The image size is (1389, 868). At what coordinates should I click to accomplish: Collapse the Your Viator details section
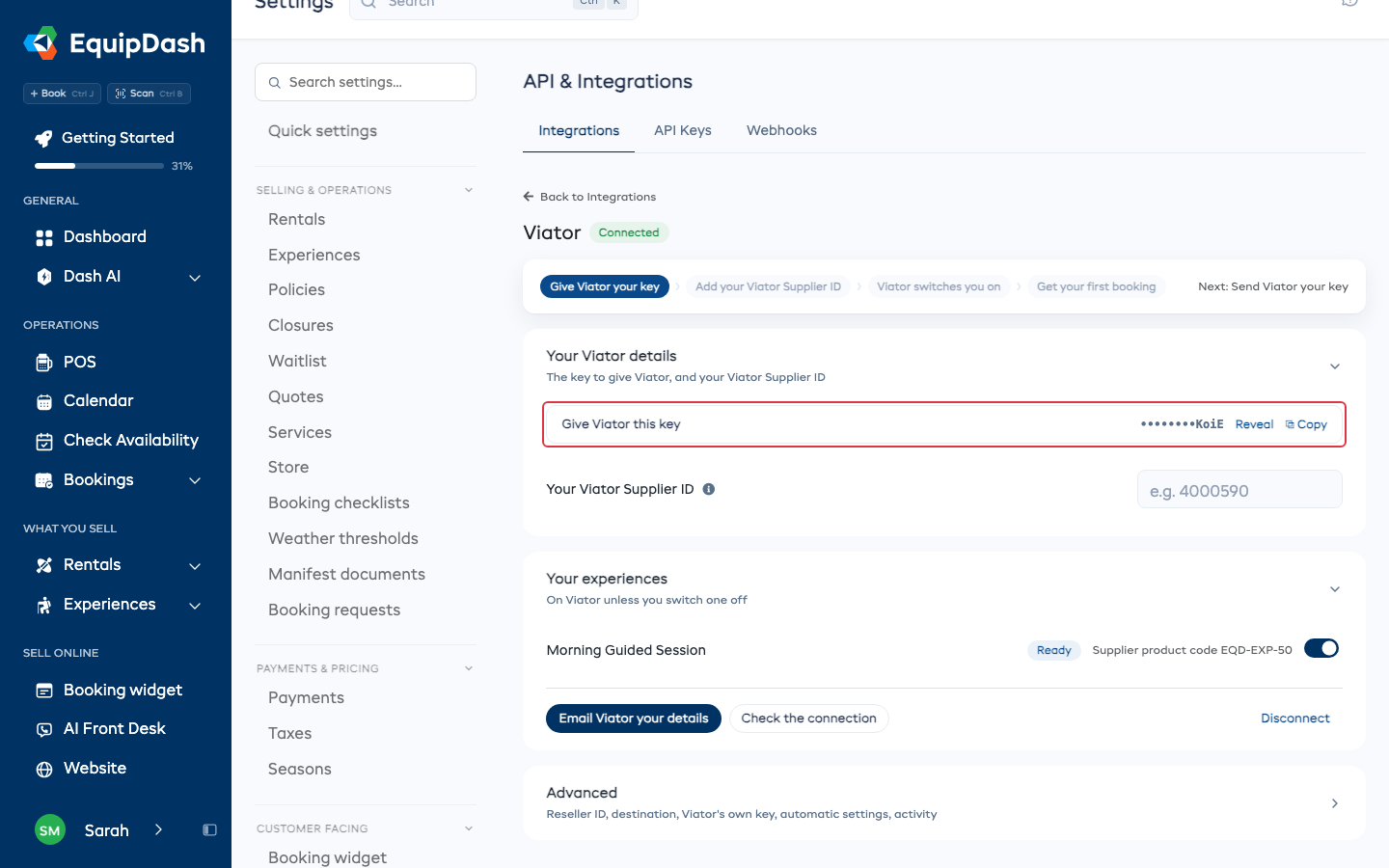(1335, 366)
